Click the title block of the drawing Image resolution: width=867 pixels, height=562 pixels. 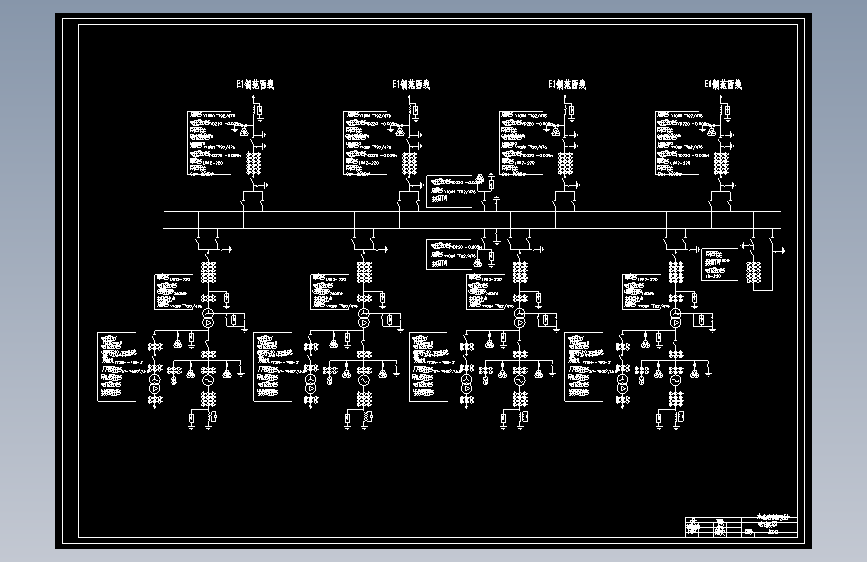click(741, 527)
